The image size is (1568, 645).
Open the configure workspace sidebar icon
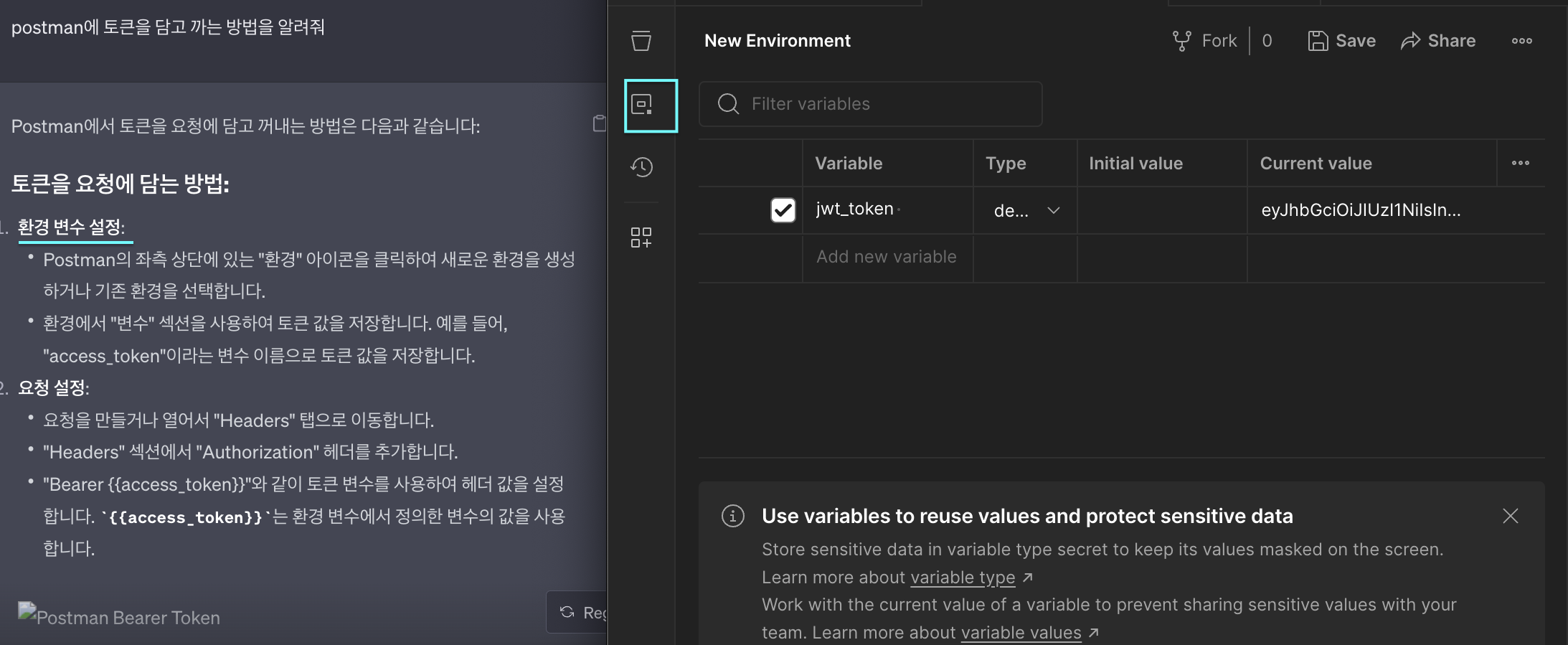tap(641, 237)
